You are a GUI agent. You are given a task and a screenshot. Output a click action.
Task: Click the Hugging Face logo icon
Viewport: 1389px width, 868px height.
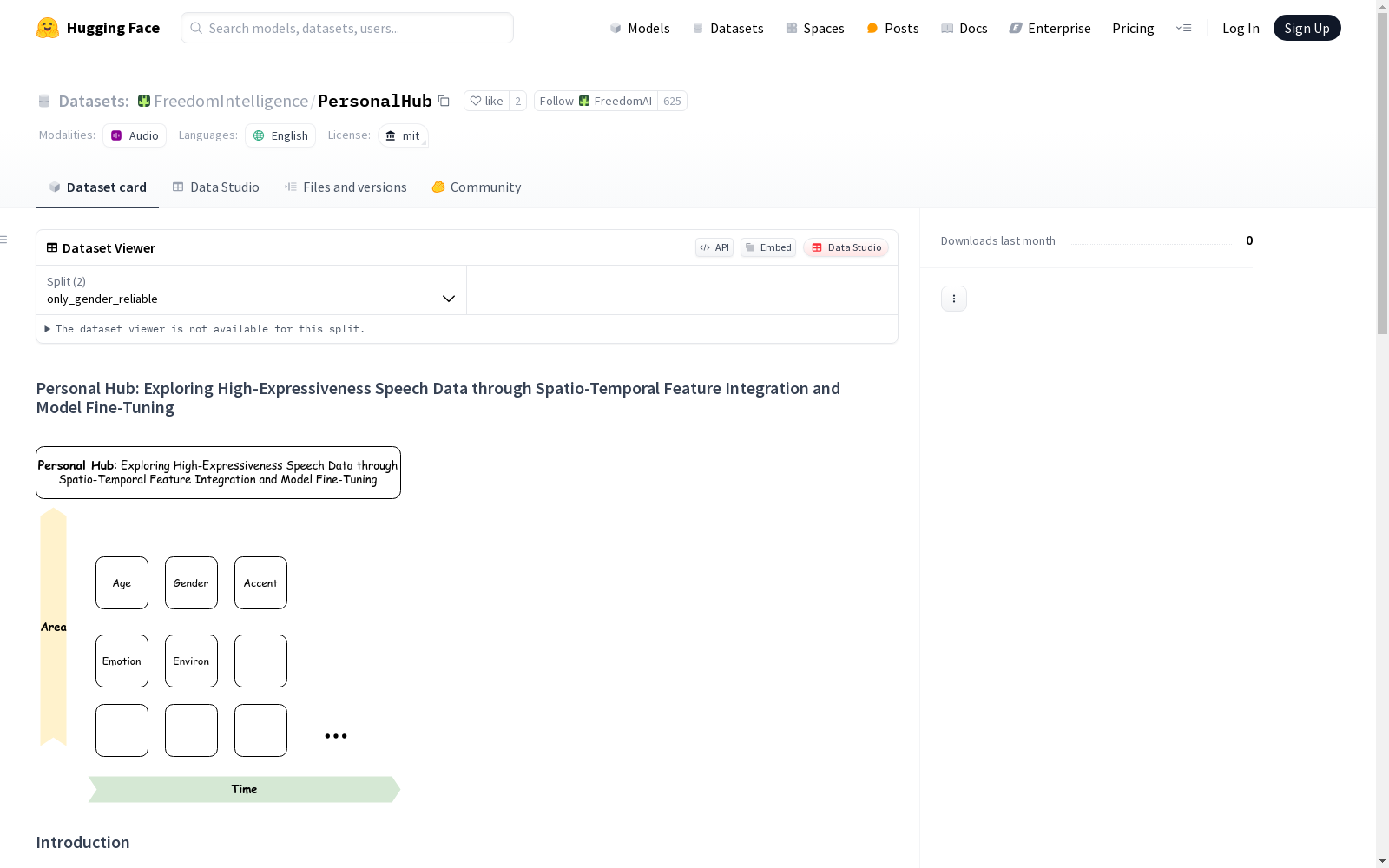(48, 28)
